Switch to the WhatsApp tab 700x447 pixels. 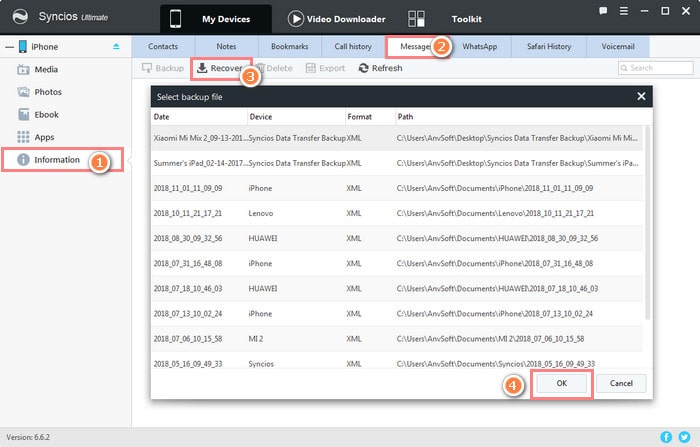[479, 46]
